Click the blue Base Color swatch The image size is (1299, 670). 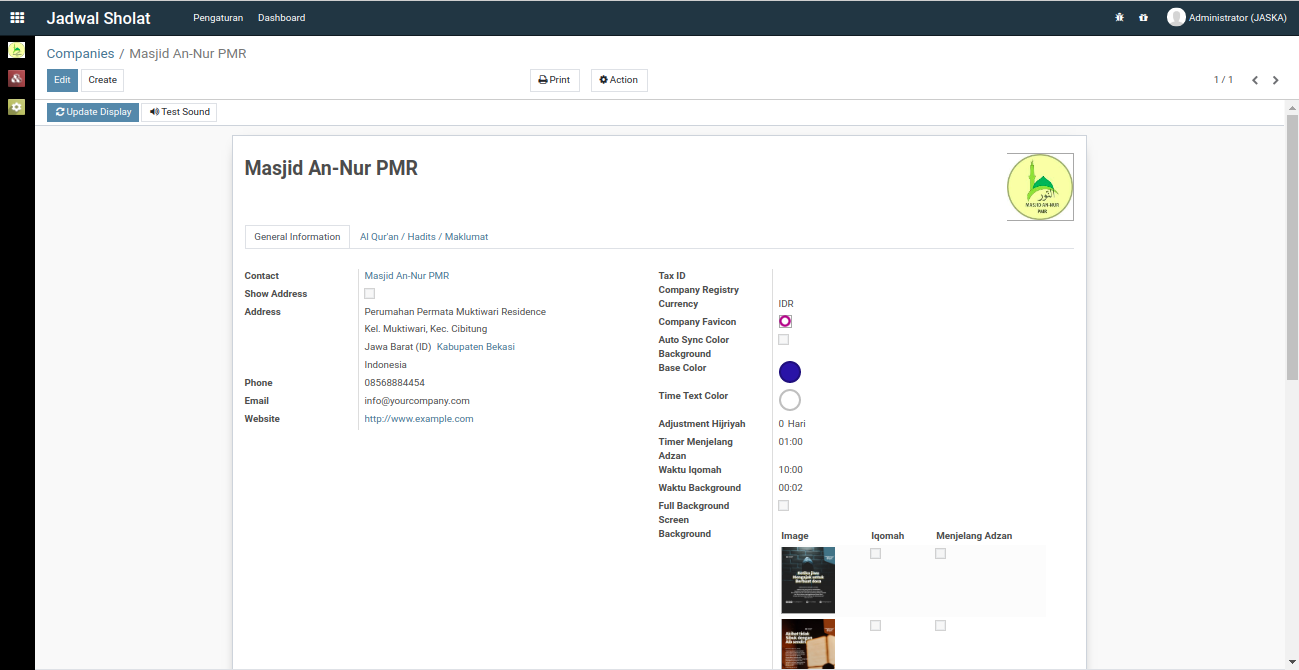(790, 372)
